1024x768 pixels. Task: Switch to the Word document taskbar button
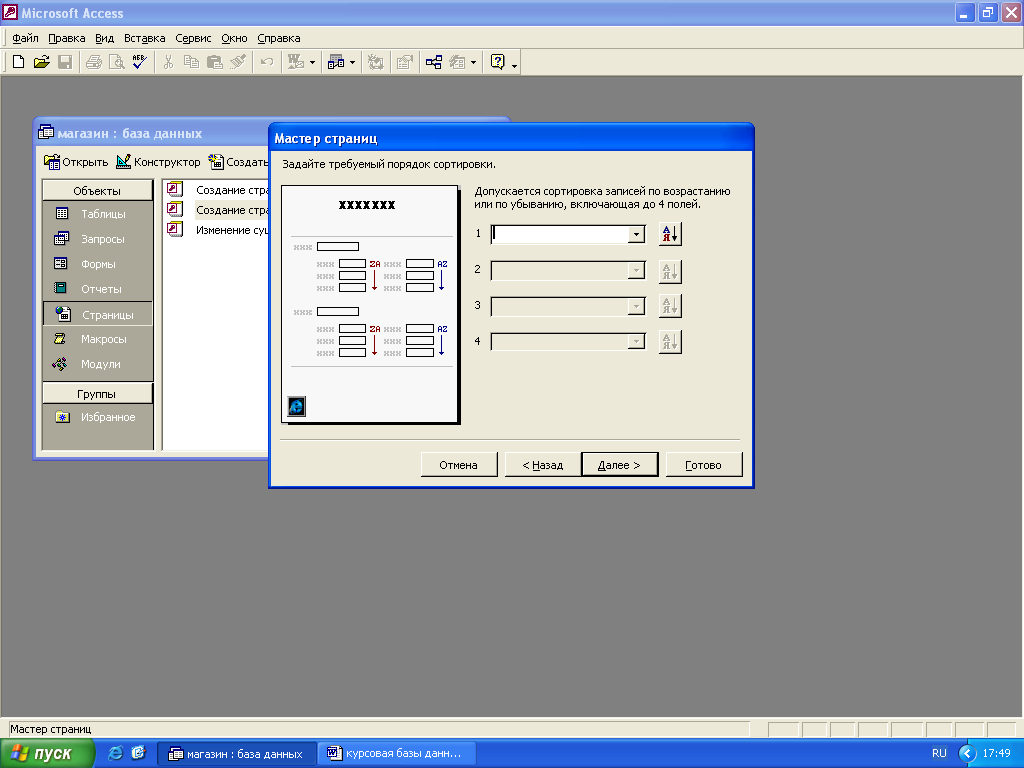[396, 753]
